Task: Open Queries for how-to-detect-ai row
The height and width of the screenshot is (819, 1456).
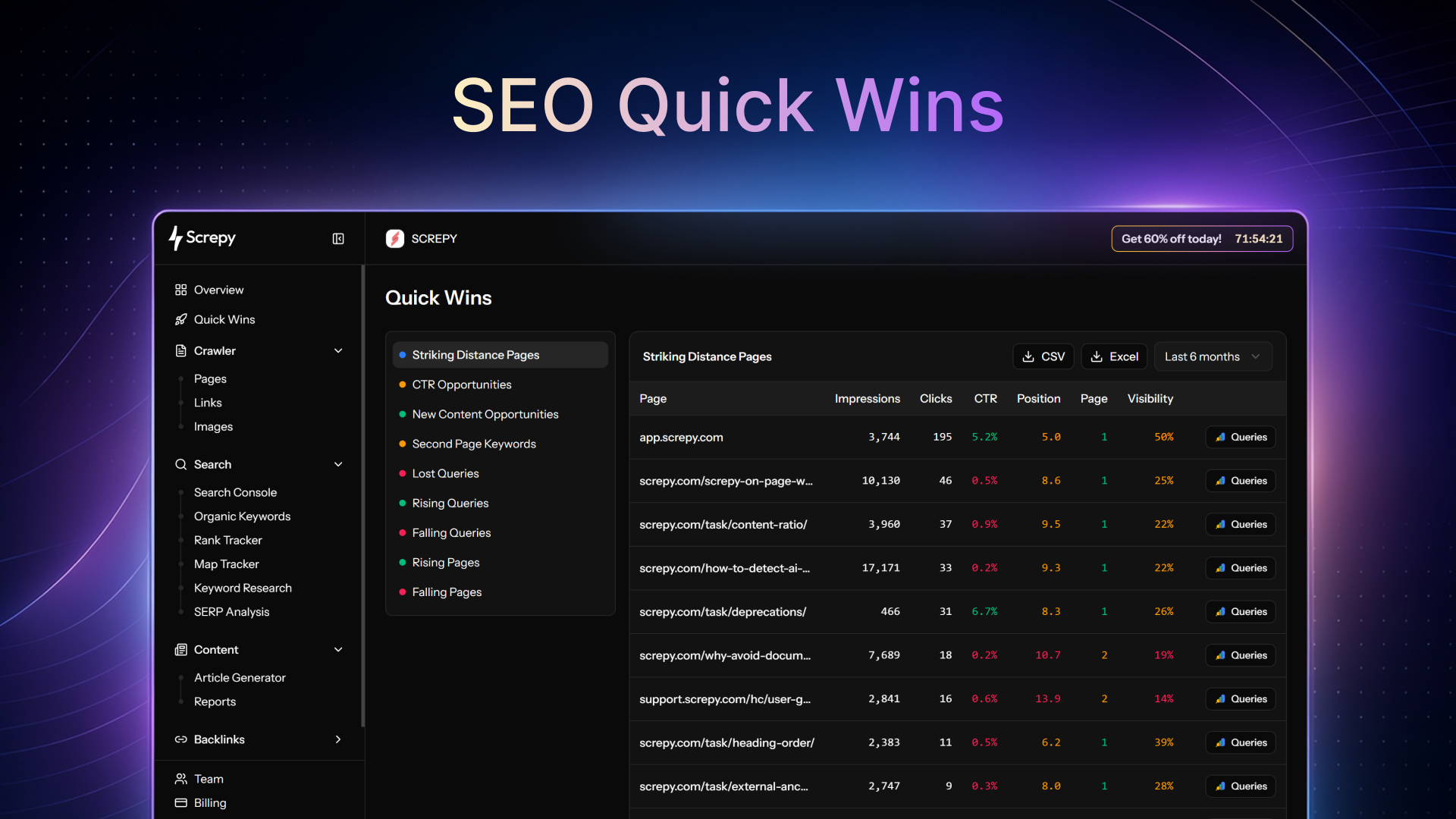Action: [1241, 568]
